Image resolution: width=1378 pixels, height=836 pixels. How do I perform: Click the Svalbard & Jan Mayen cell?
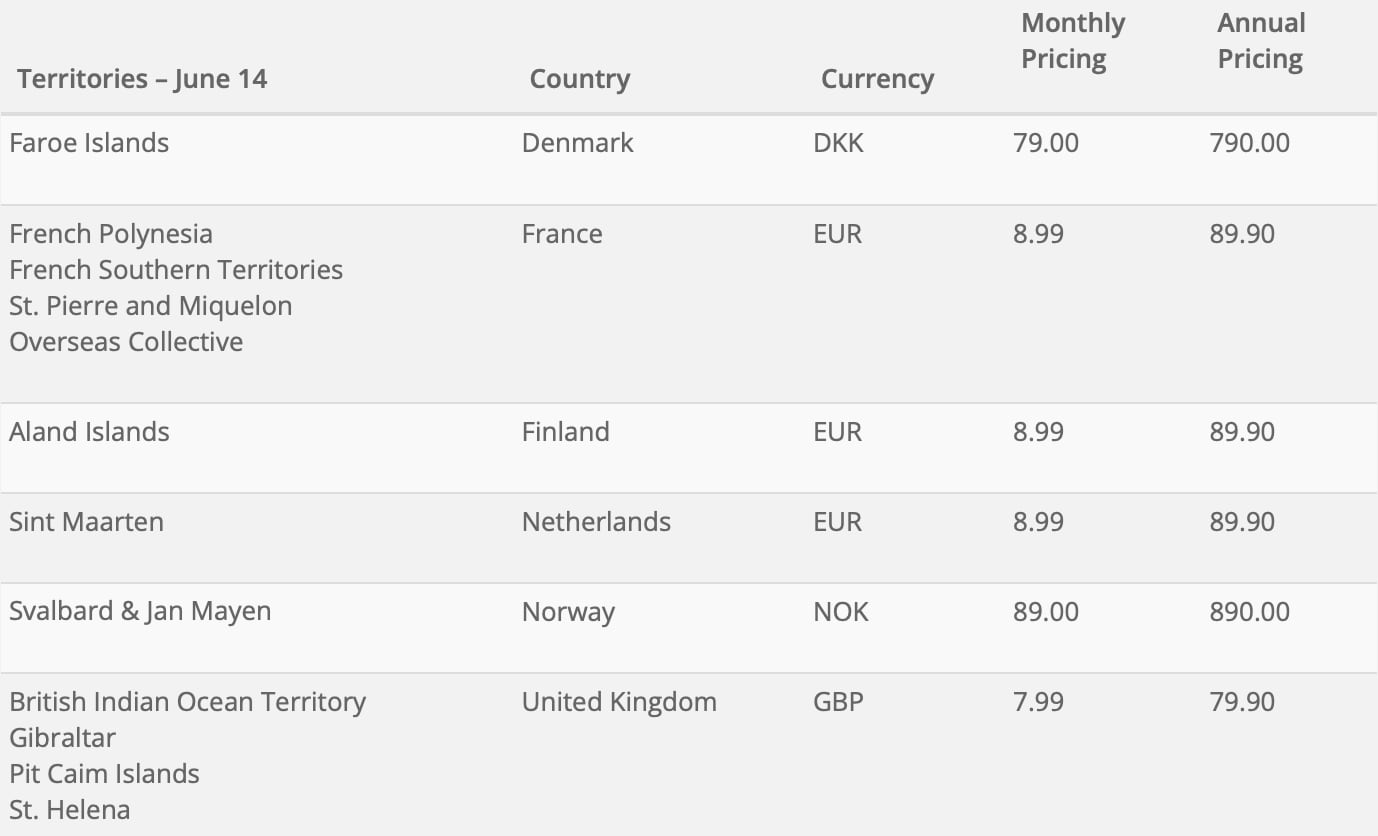pos(140,612)
